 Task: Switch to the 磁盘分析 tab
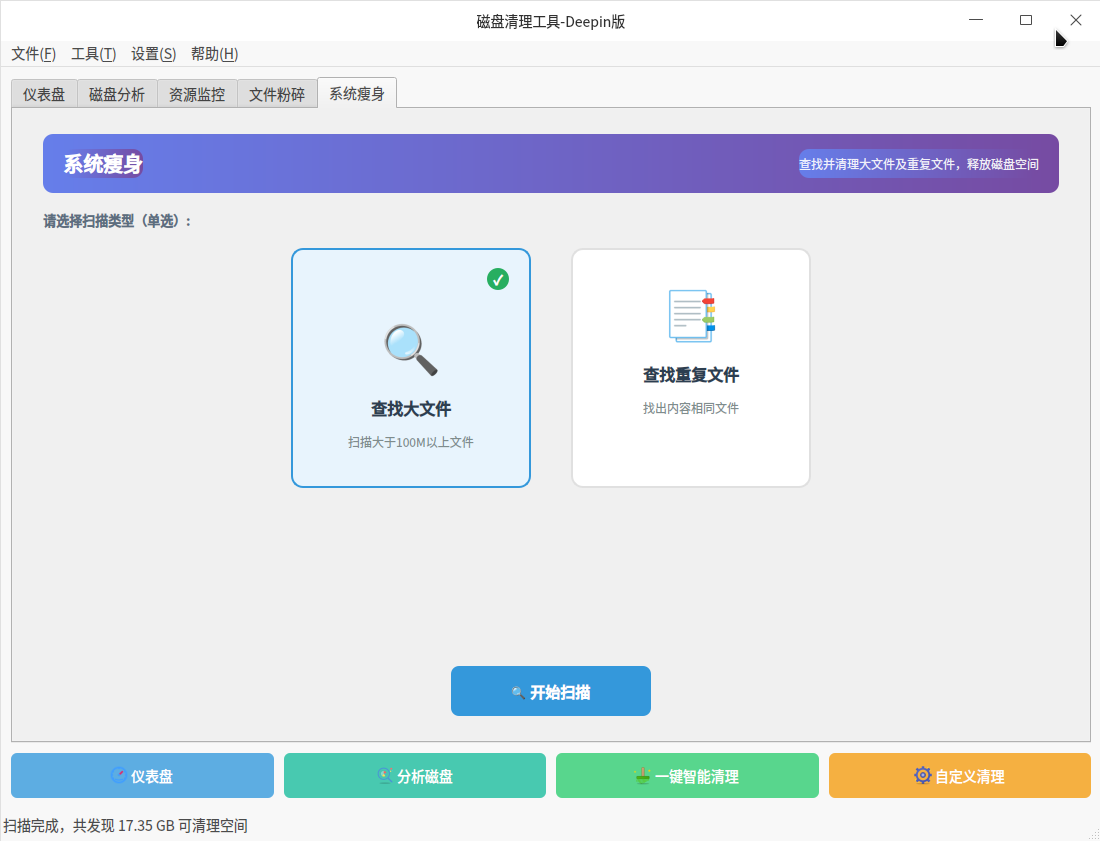[117, 95]
